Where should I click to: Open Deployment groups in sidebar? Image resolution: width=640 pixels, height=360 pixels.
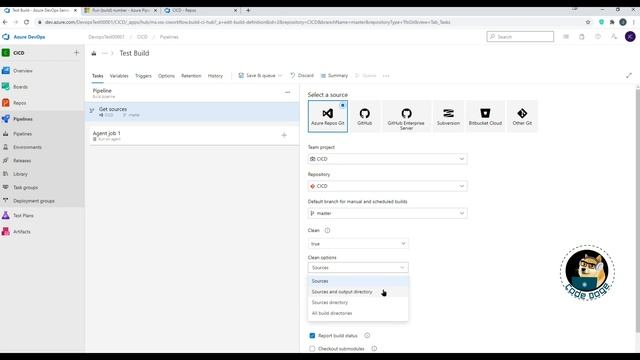[33, 201]
